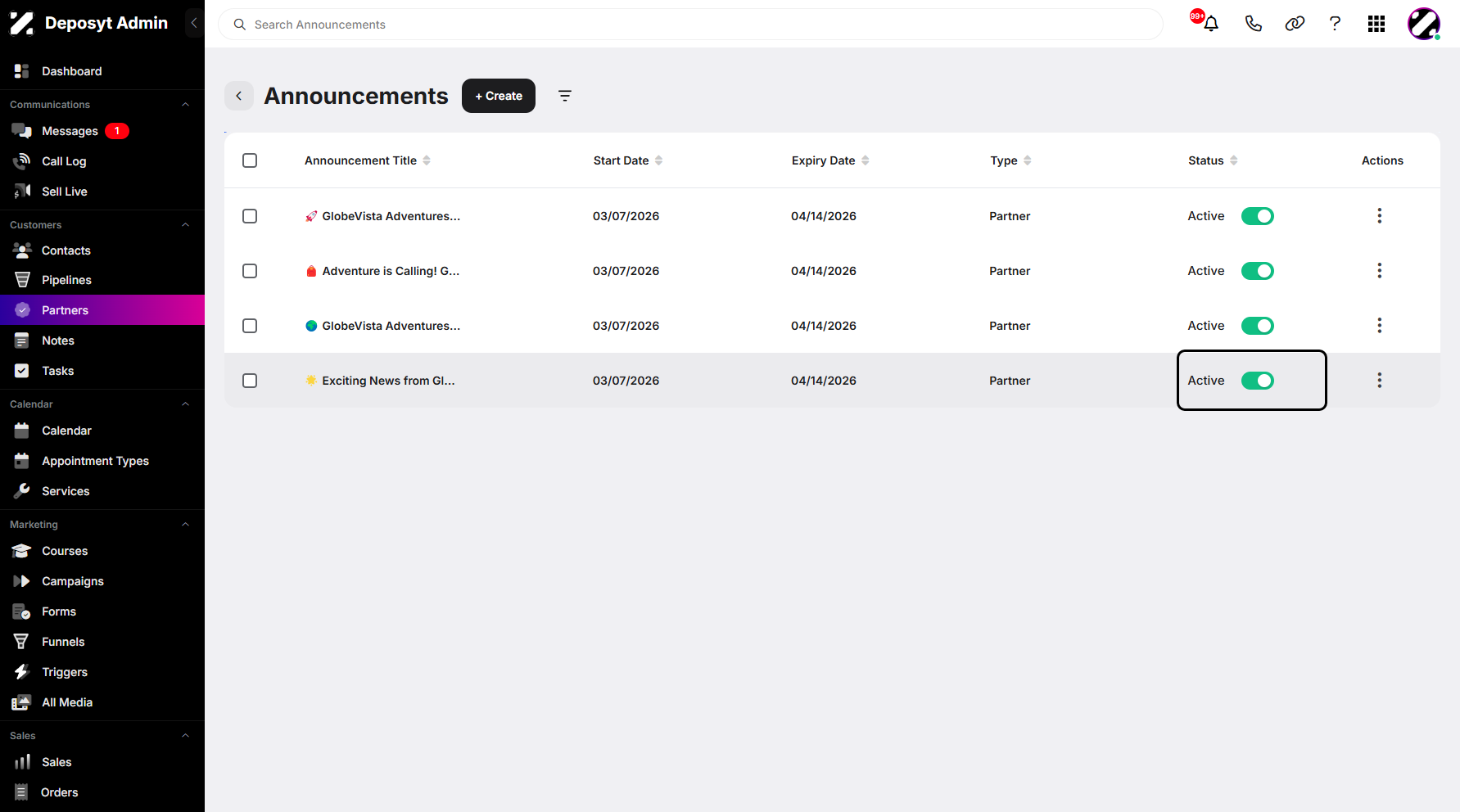Open the notifications bell icon
The height and width of the screenshot is (812, 1460).
tap(1211, 24)
